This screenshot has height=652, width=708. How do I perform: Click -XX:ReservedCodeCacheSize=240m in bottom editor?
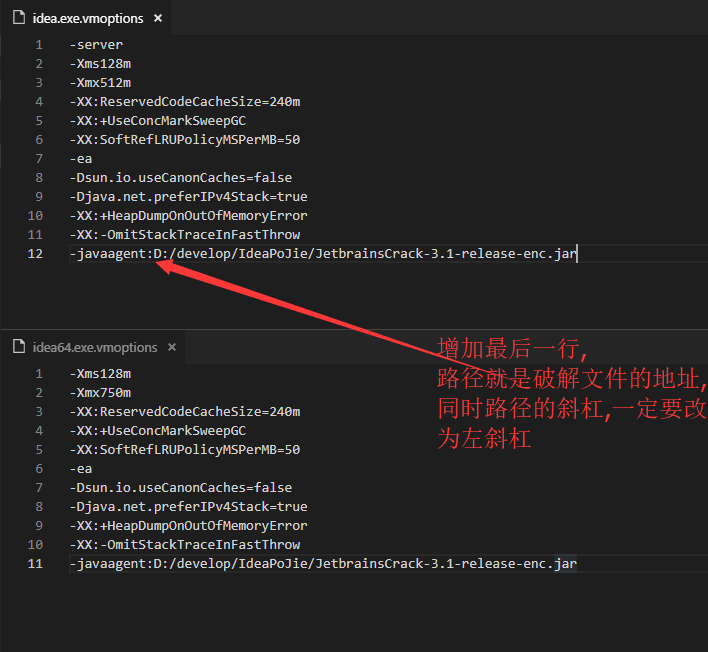pyautogui.click(x=185, y=412)
